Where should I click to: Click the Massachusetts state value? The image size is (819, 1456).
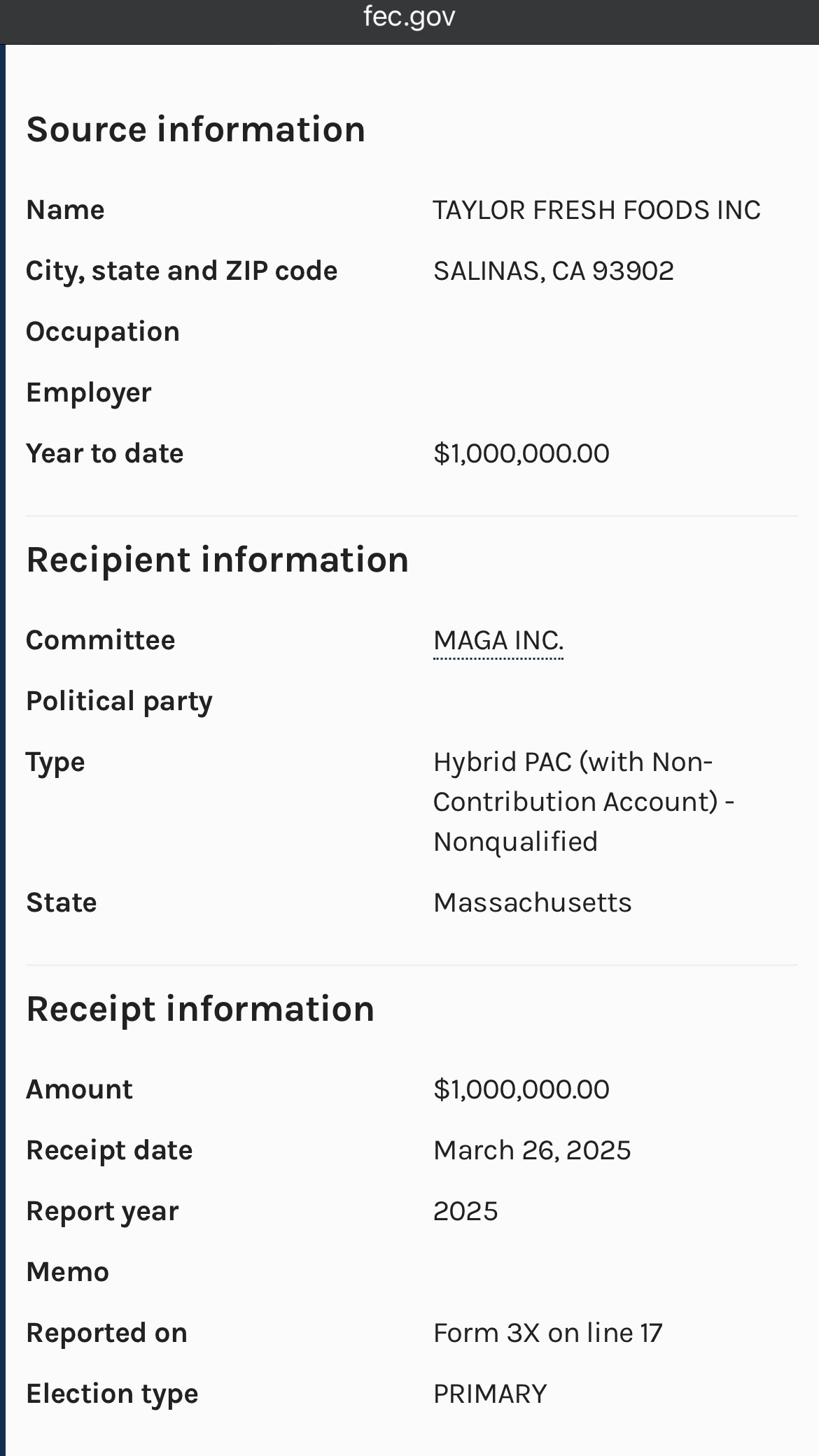tap(533, 903)
